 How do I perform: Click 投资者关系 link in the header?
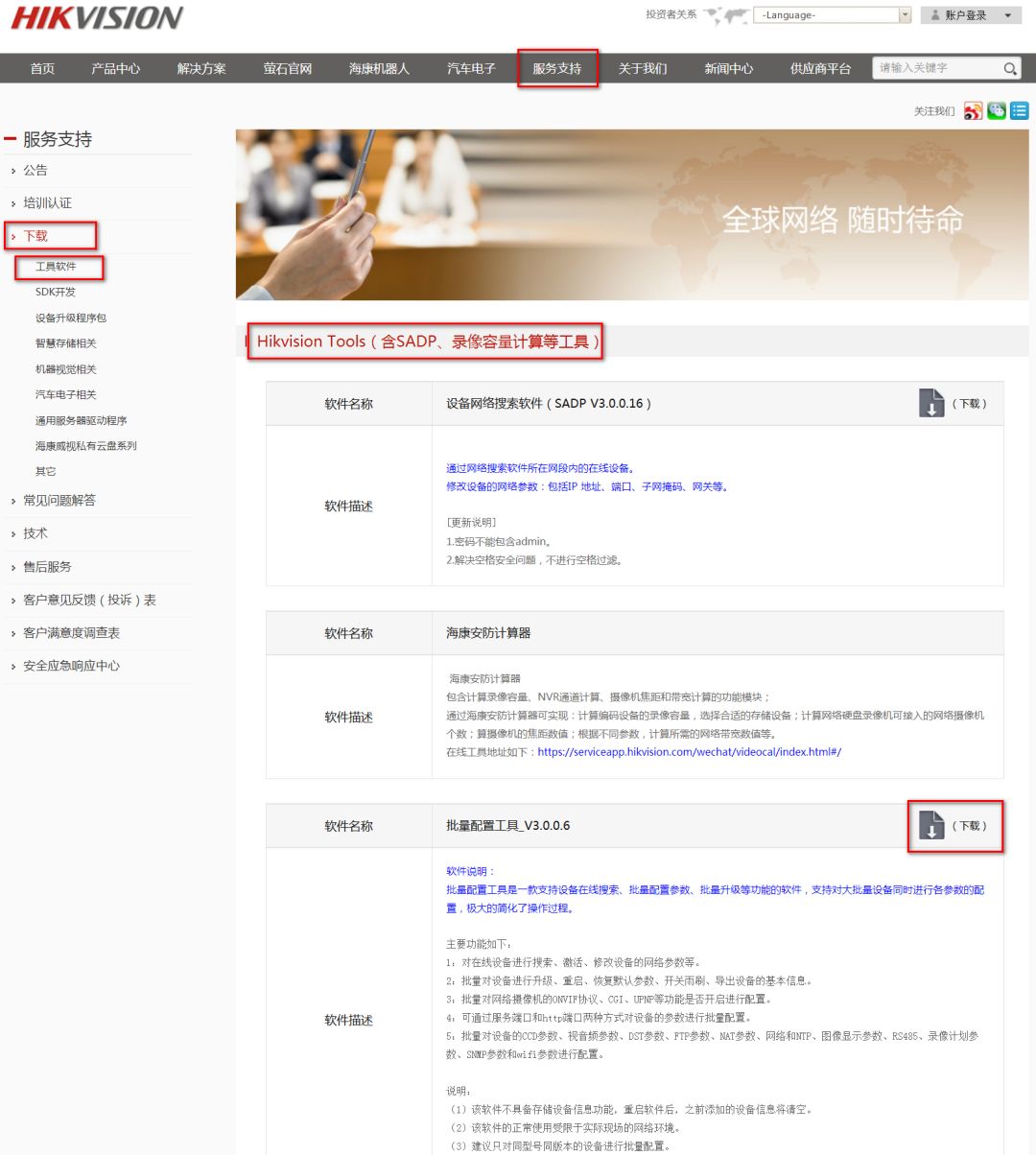point(671,15)
